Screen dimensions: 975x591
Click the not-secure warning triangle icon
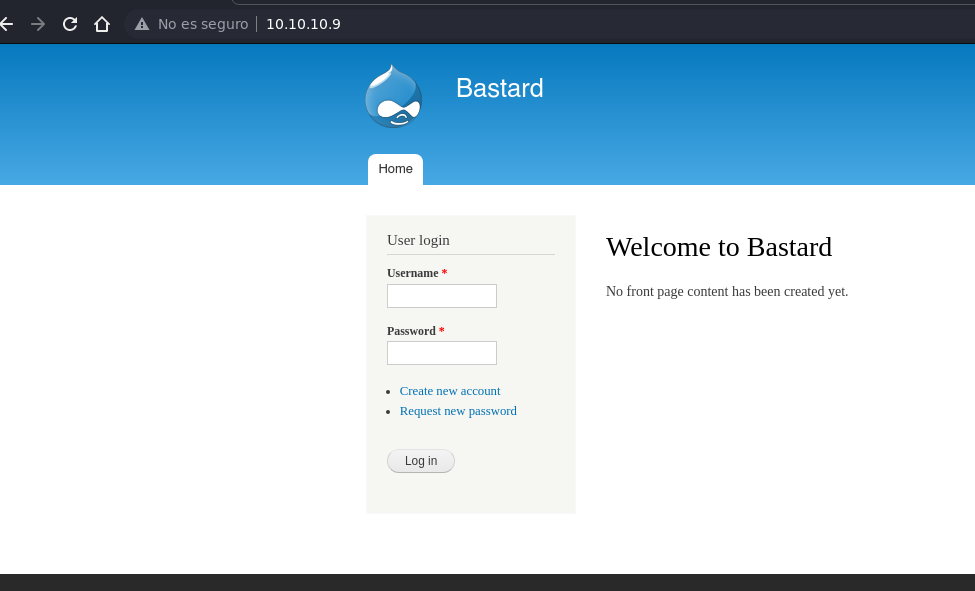point(142,24)
